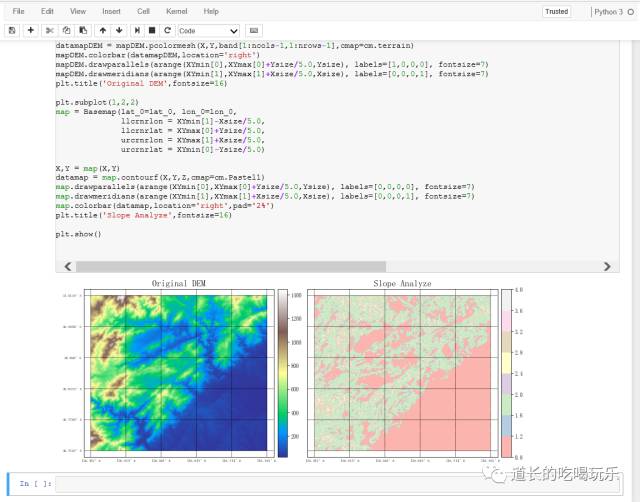Open the View menu
Screen dimensions: 640x502
[x=78, y=11]
